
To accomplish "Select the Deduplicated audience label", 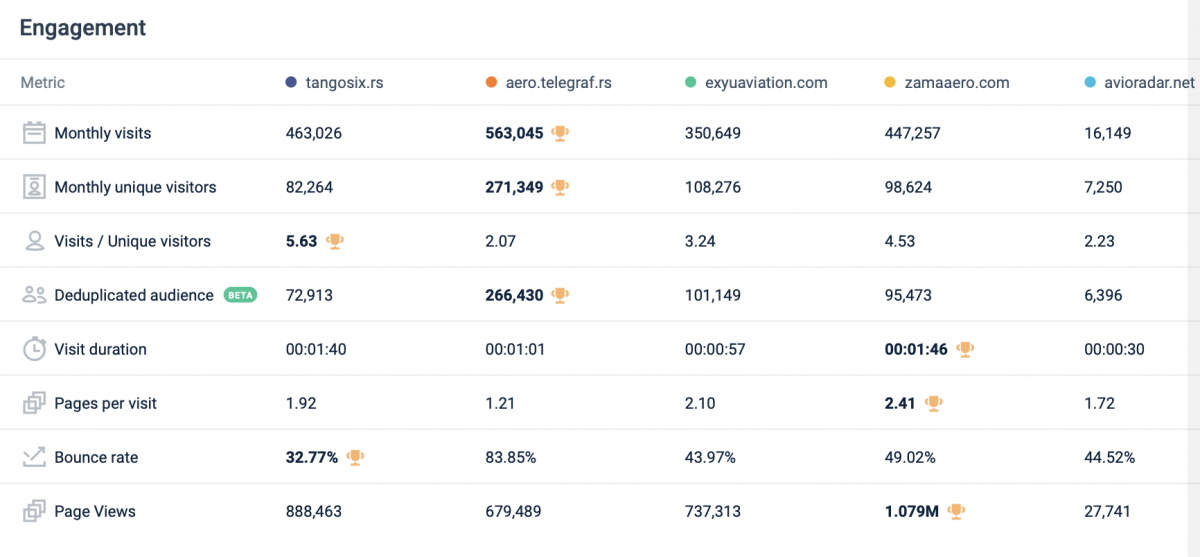I will click(x=134, y=295).
